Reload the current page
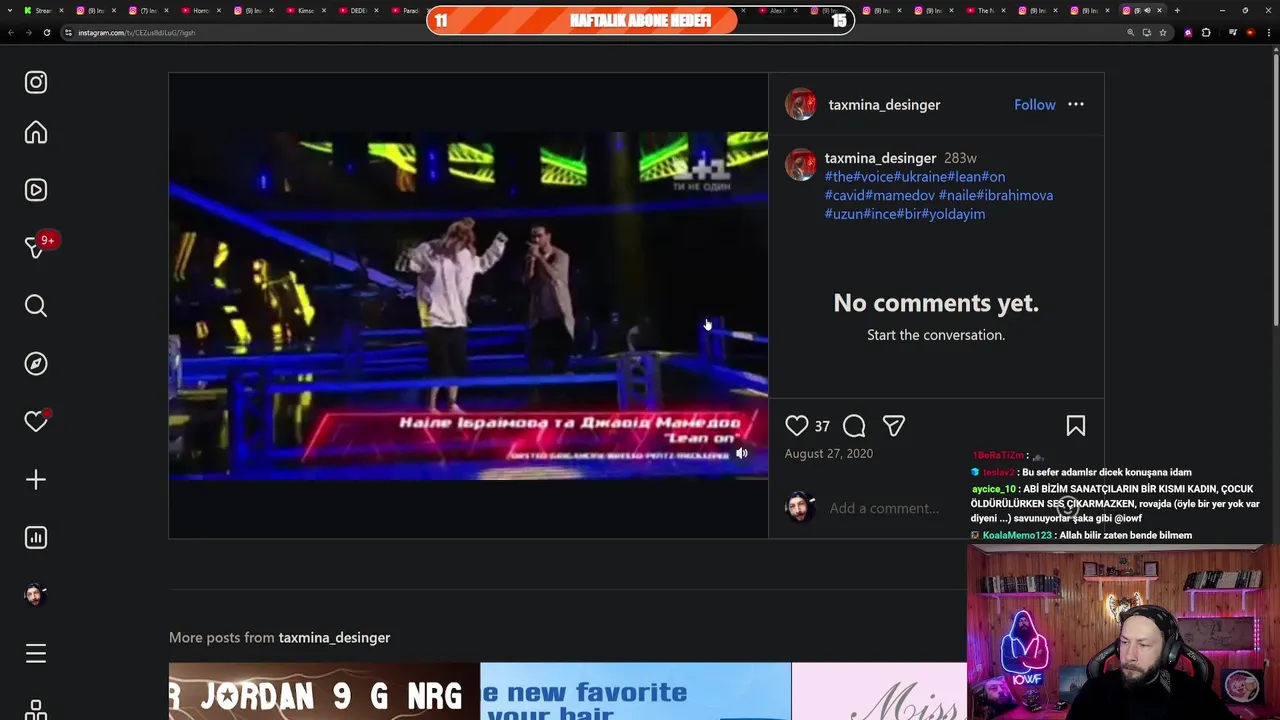The width and height of the screenshot is (1280, 720). click(47, 32)
